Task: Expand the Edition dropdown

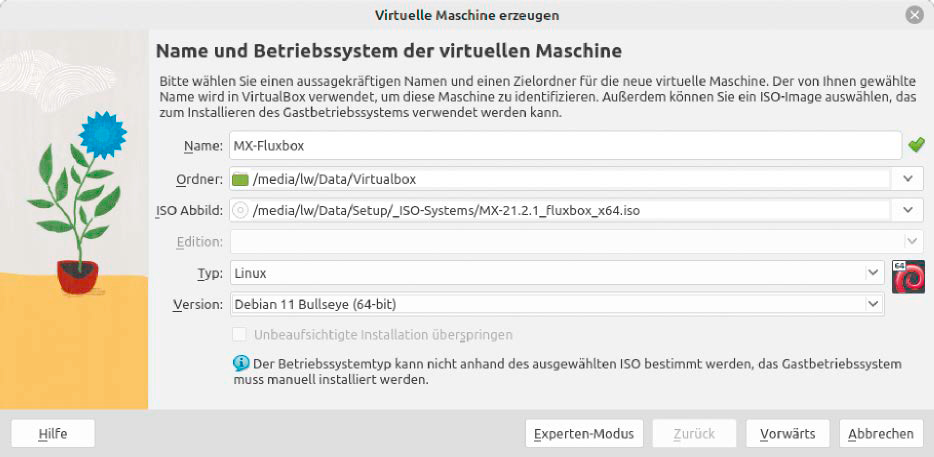Action: point(913,241)
